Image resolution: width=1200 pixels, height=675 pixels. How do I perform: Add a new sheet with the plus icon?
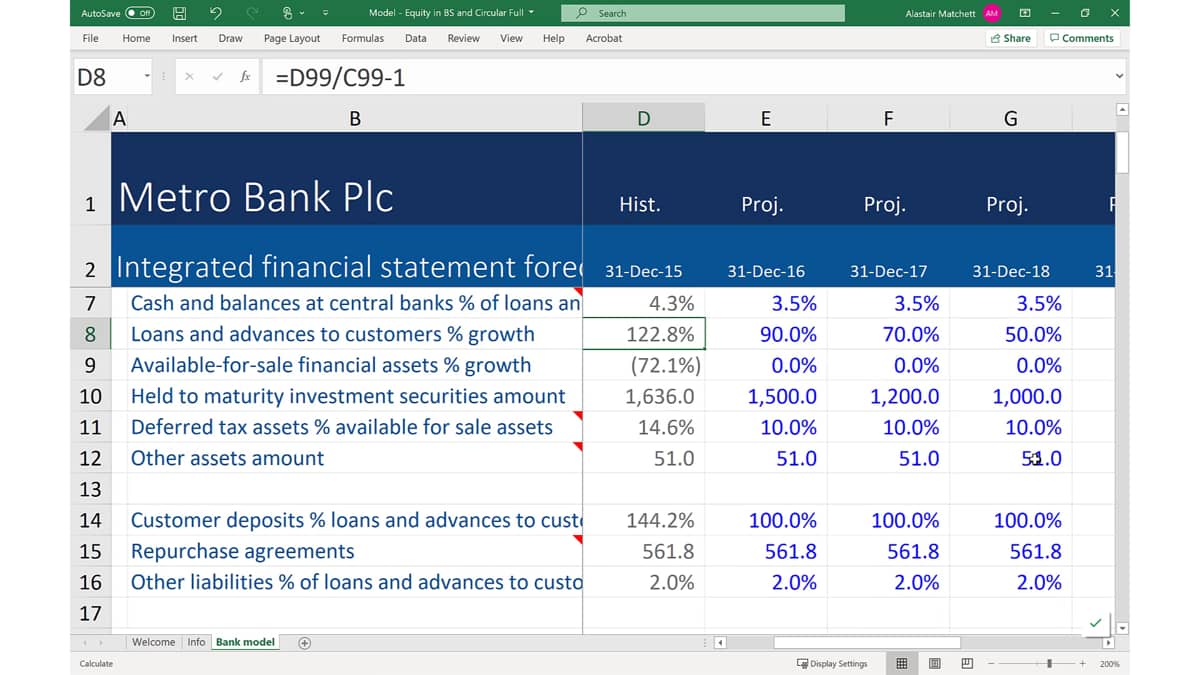[304, 643]
